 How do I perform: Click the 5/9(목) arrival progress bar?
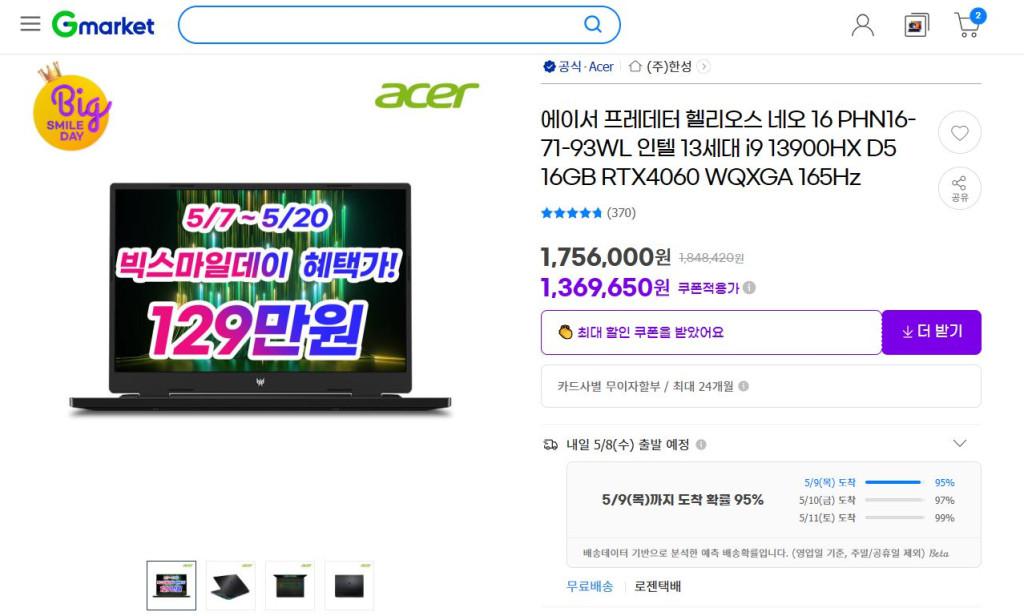point(893,482)
